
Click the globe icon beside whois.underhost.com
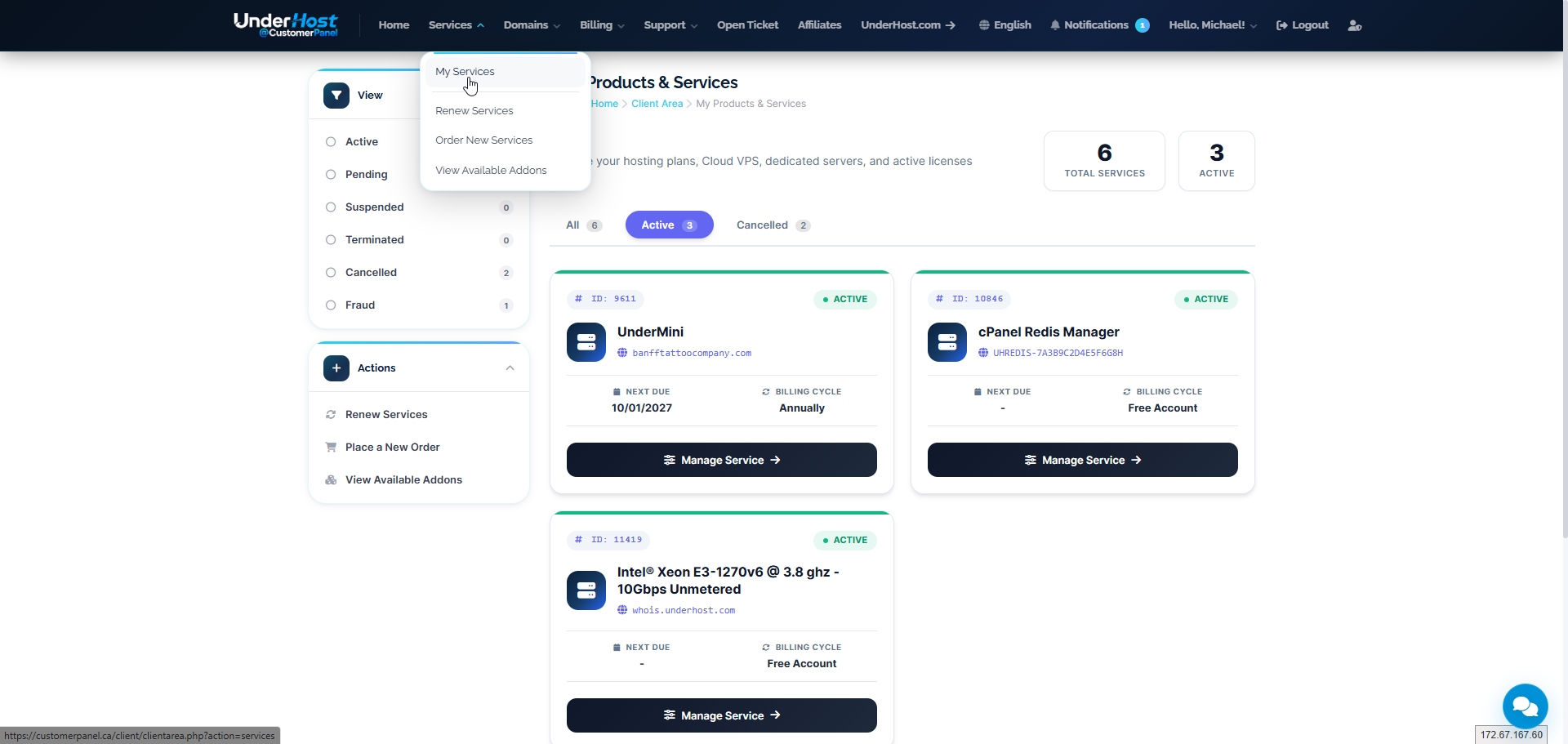click(x=622, y=610)
